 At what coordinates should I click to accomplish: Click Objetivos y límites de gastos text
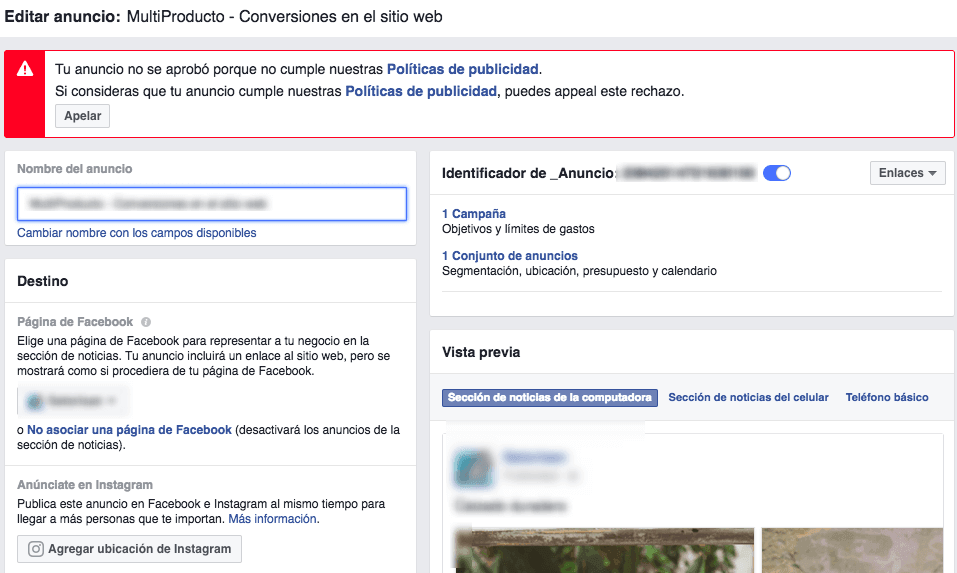pyautogui.click(x=518, y=229)
